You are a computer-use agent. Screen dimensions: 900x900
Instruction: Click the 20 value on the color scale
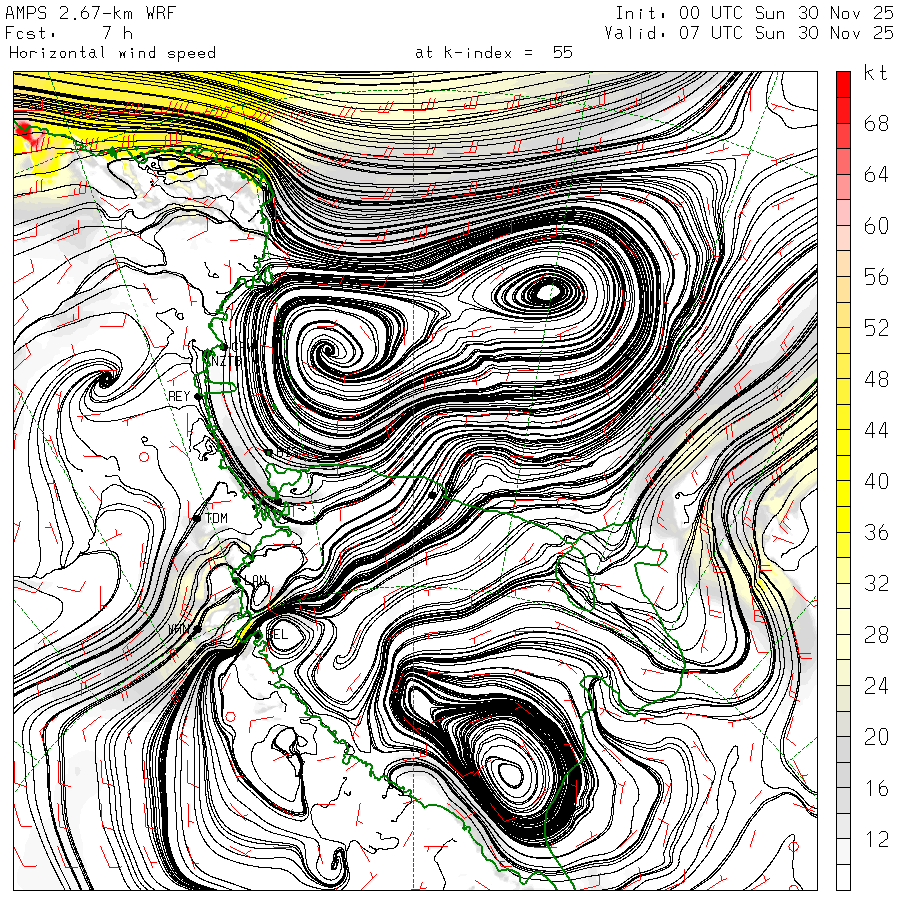tap(876, 736)
